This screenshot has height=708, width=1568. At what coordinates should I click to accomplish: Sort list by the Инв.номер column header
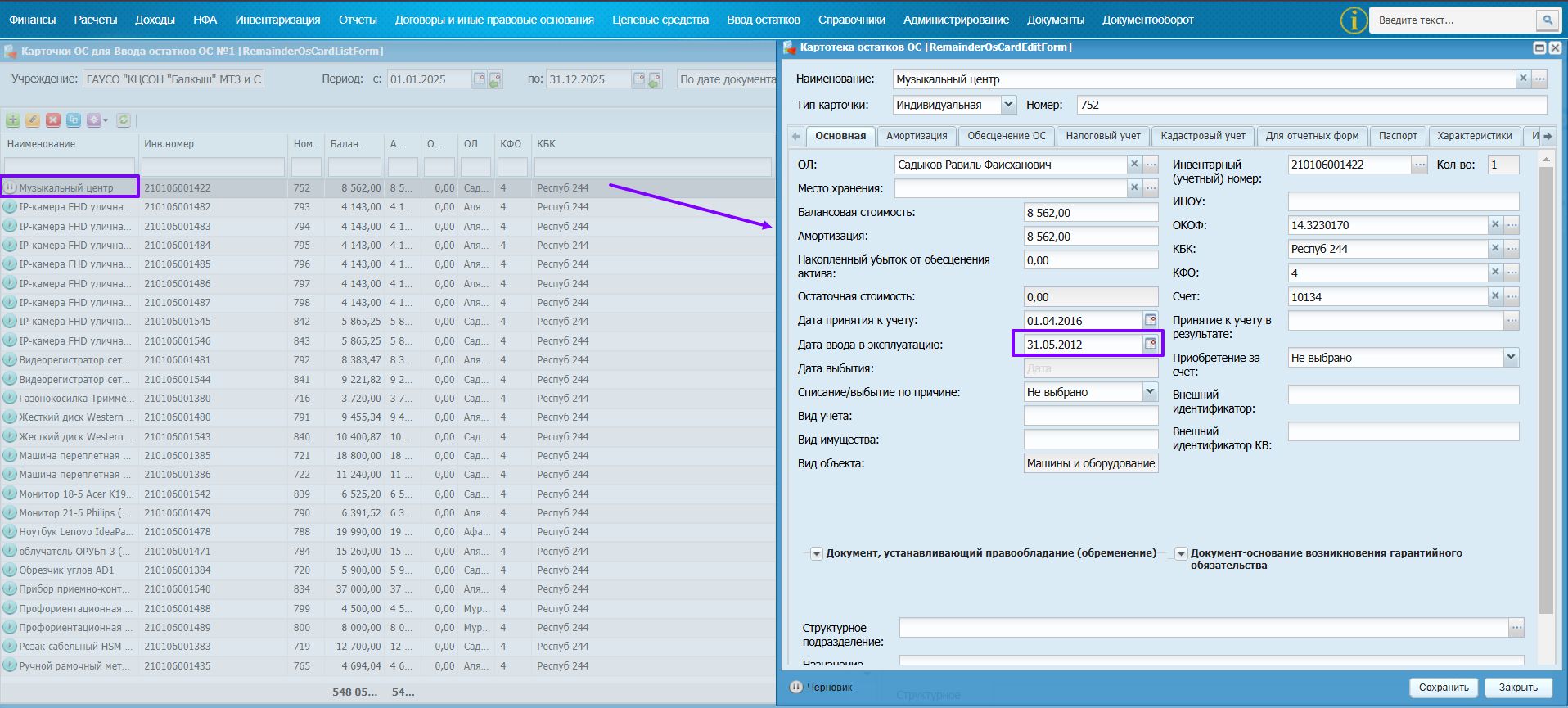click(213, 144)
